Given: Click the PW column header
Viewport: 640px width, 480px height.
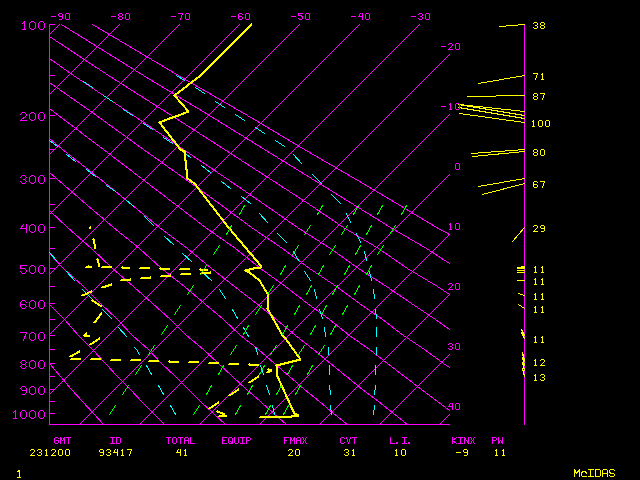Looking at the screenshot, I should click(x=498, y=440).
